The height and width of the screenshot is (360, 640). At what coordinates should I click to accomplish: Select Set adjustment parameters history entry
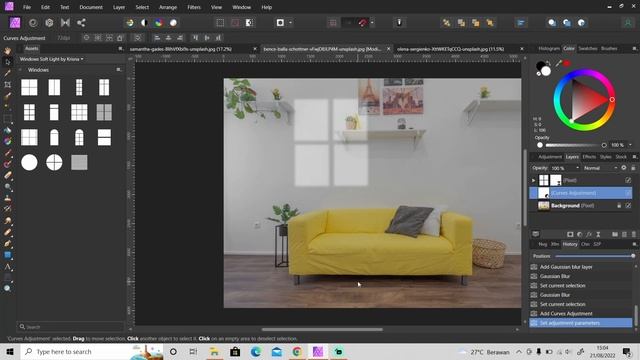point(581,323)
